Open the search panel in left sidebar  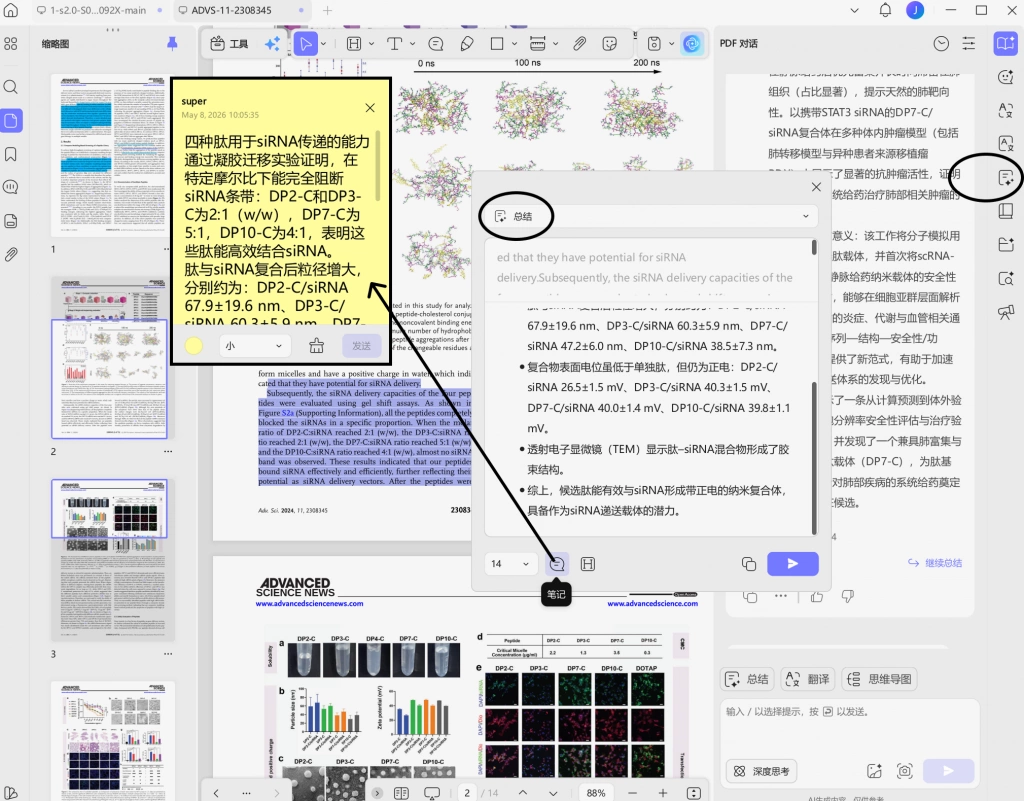tap(11, 87)
